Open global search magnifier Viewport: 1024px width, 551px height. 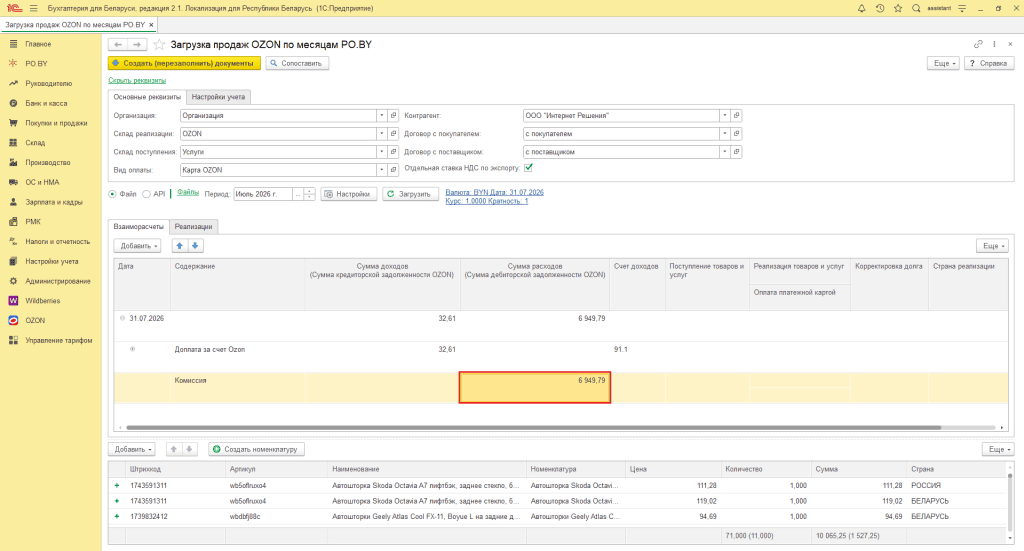tap(916, 8)
